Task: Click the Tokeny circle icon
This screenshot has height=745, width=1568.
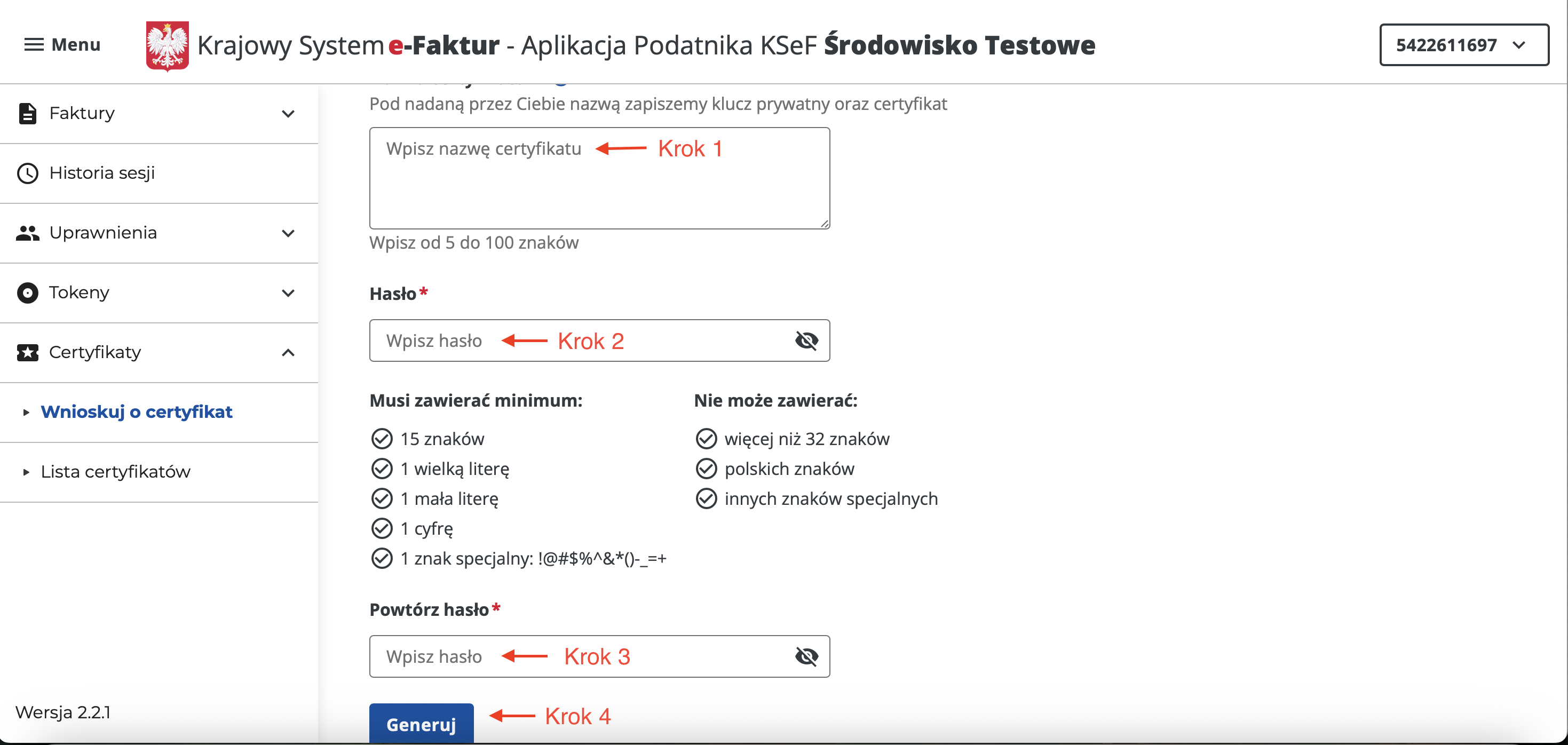Action: 27,293
